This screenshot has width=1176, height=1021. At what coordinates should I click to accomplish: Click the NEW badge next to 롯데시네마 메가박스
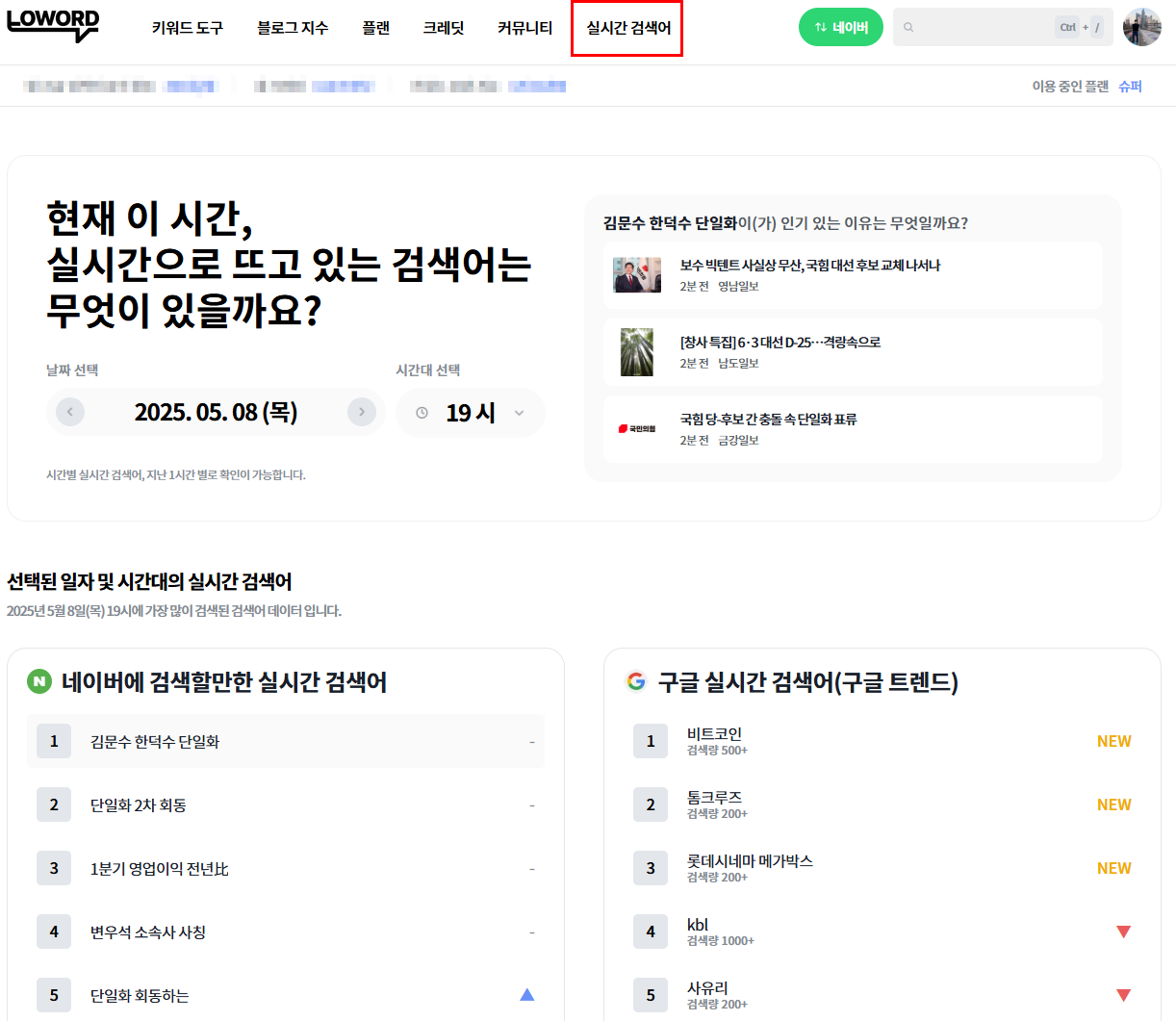point(1113,868)
